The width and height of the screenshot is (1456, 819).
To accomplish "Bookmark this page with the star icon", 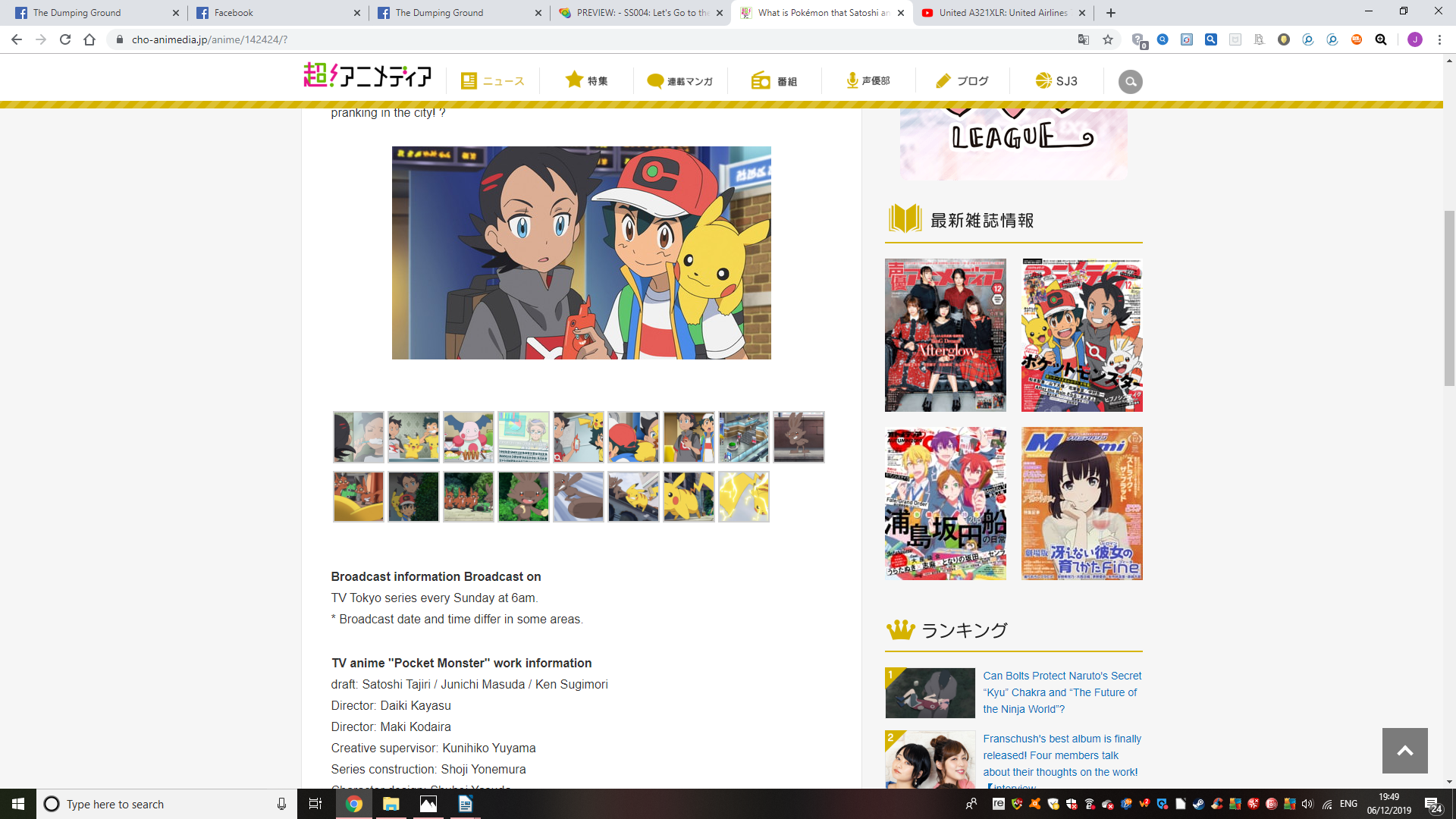I will coord(1108,39).
